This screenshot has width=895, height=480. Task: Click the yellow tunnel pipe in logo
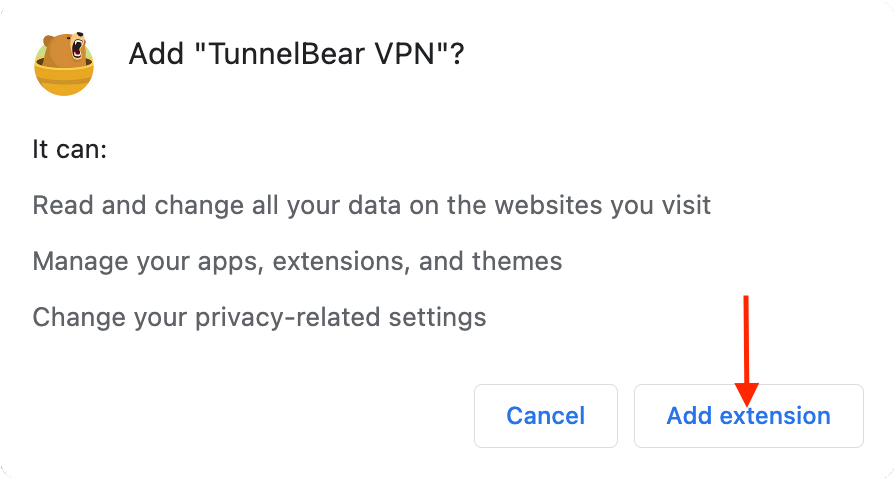pos(64,79)
